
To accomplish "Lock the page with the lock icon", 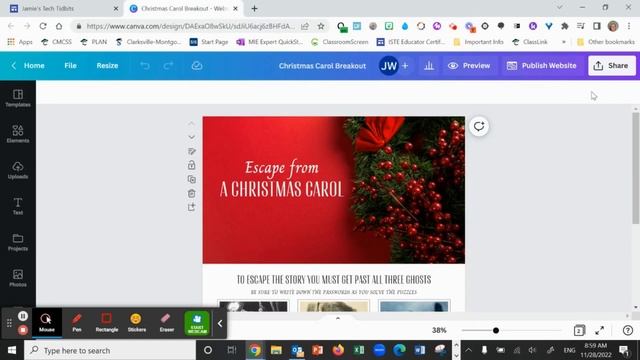I will [x=191, y=165].
